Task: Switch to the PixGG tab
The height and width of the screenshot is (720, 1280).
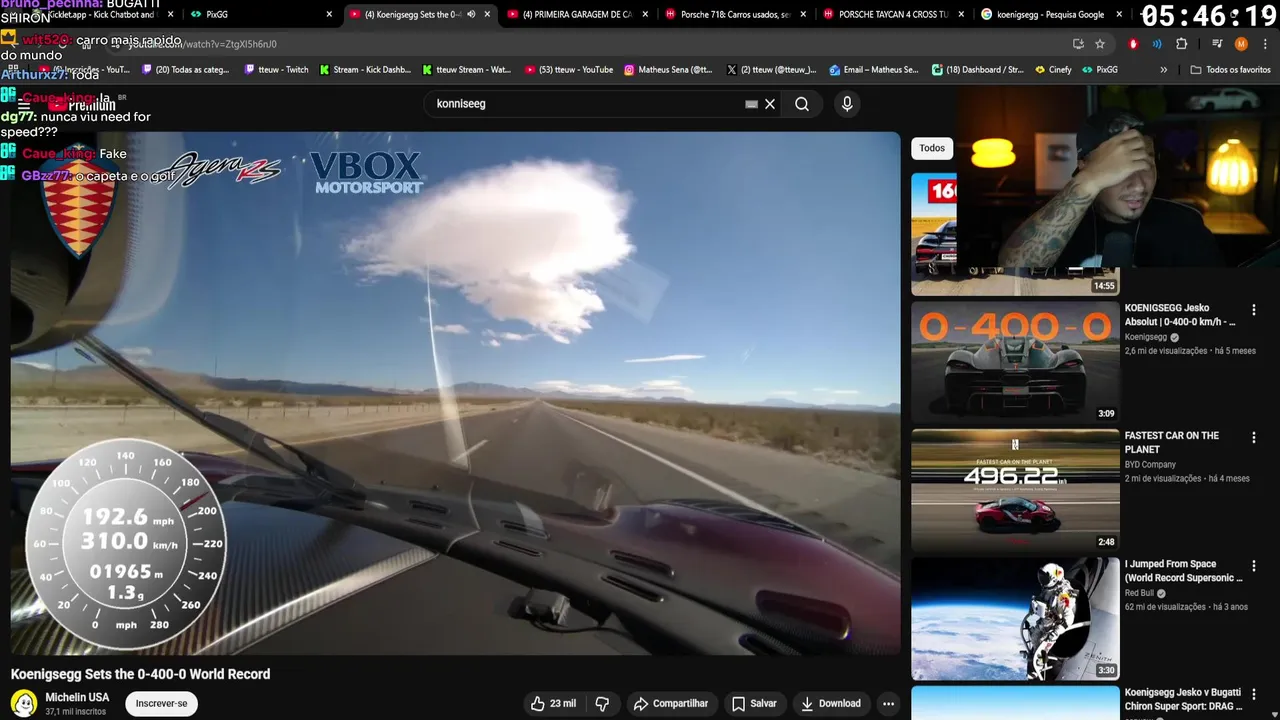Action: (262, 14)
